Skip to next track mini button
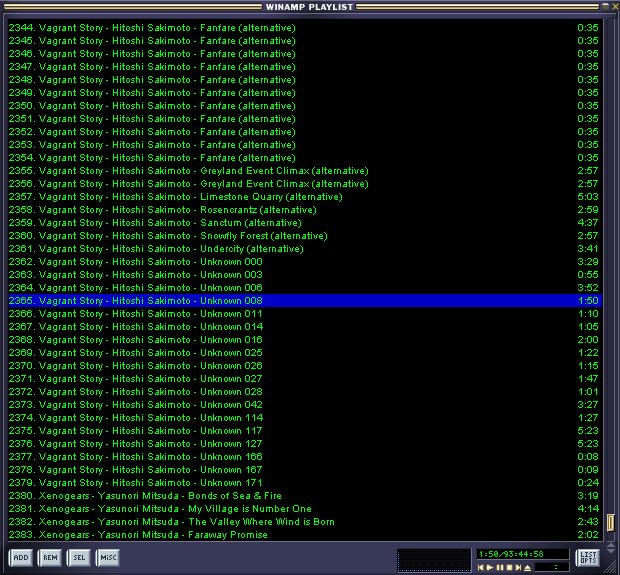The height and width of the screenshot is (575, 620). 517,567
